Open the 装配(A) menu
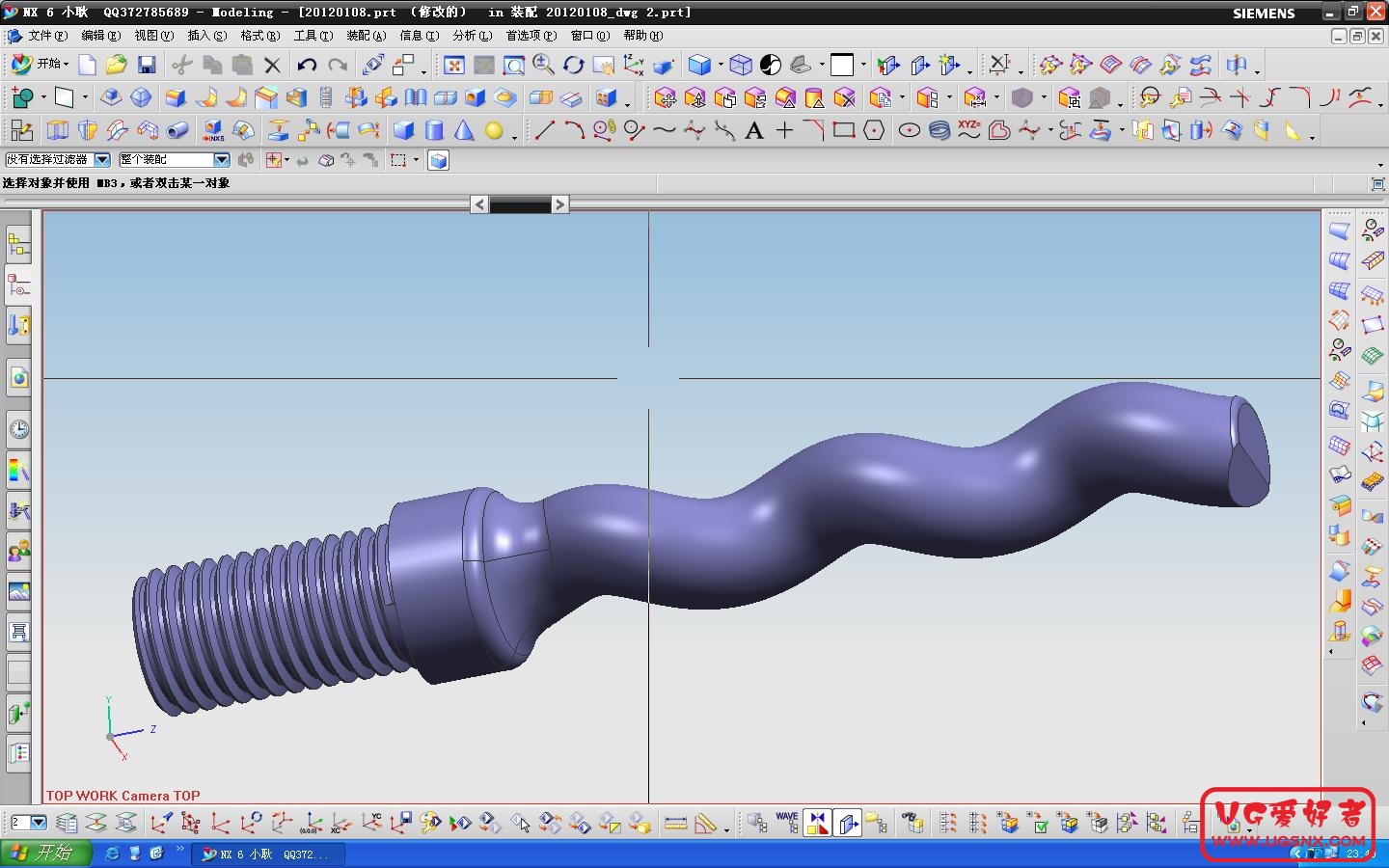Viewport: 1389px width, 868px height. (x=366, y=36)
